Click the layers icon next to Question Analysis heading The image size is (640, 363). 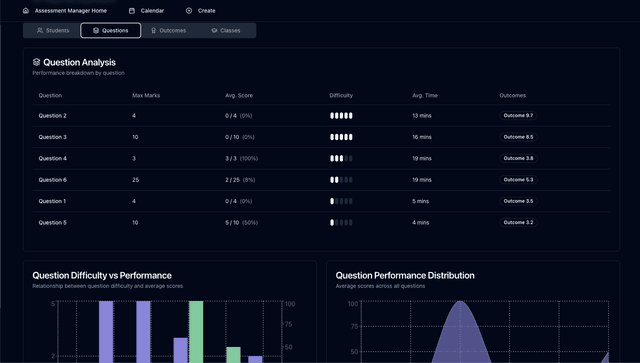point(36,62)
